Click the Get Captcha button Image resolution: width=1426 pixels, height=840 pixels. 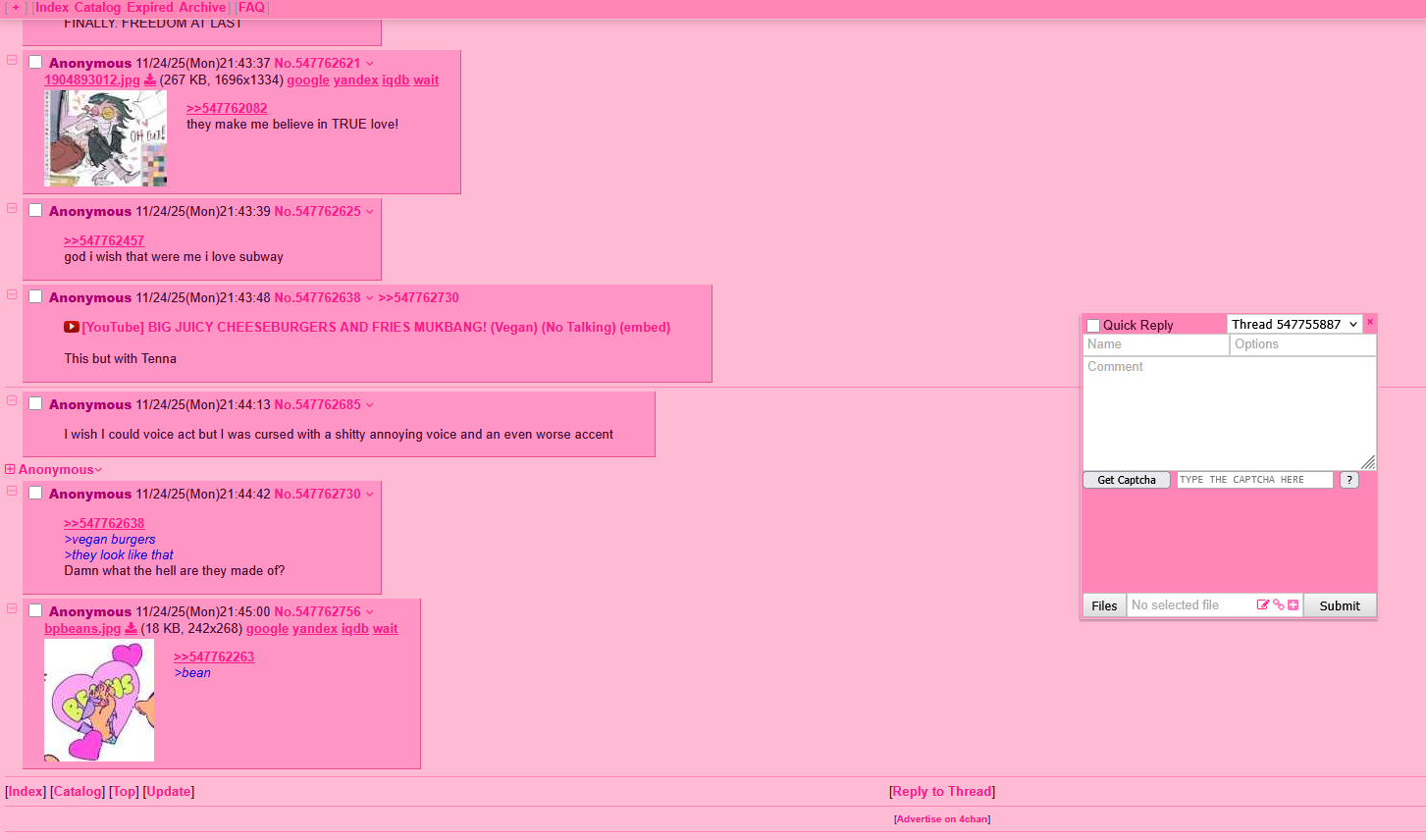1127,480
